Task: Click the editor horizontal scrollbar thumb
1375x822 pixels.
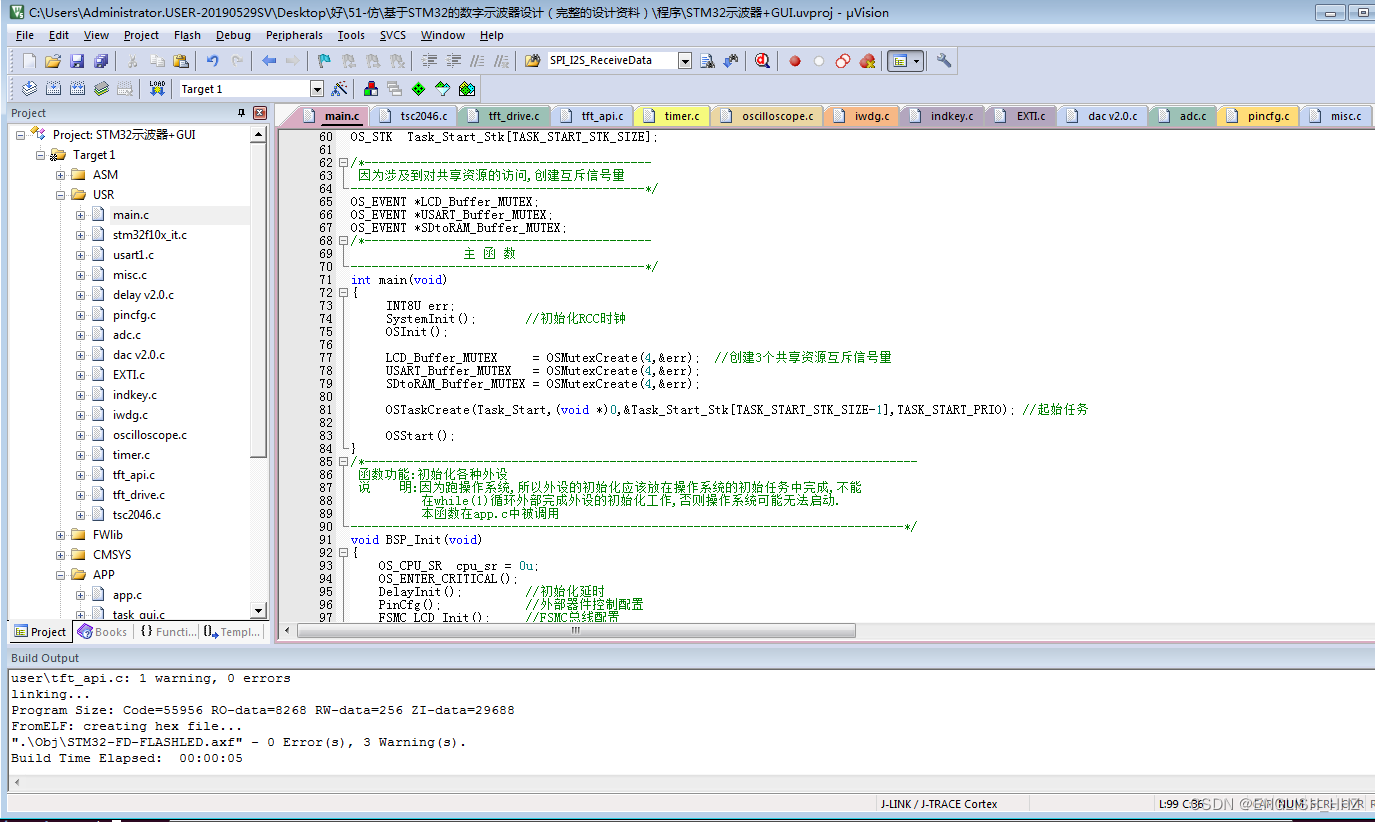Action: [575, 631]
